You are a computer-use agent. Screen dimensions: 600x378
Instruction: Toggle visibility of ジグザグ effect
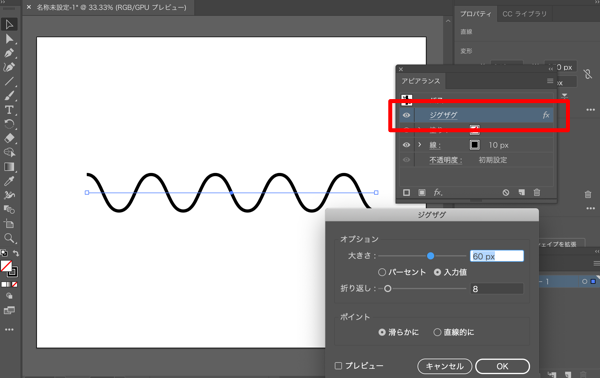click(x=406, y=115)
